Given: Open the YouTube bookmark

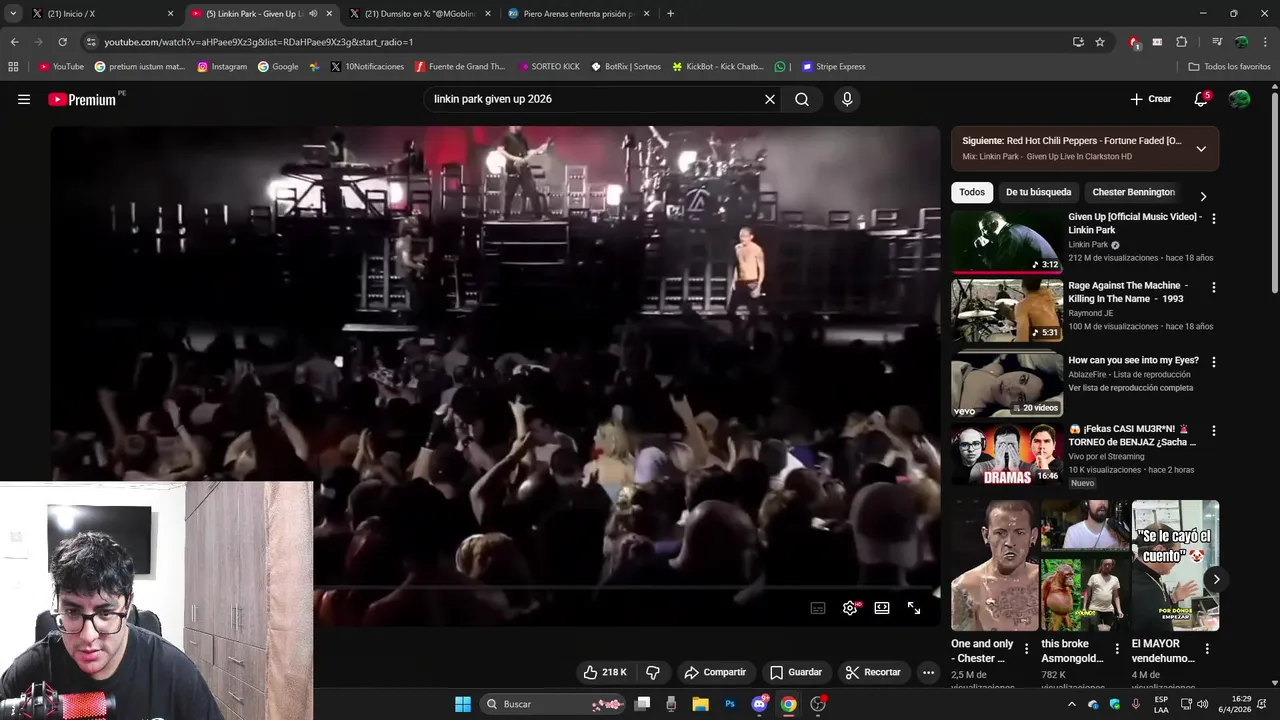Looking at the screenshot, I should [x=61, y=67].
